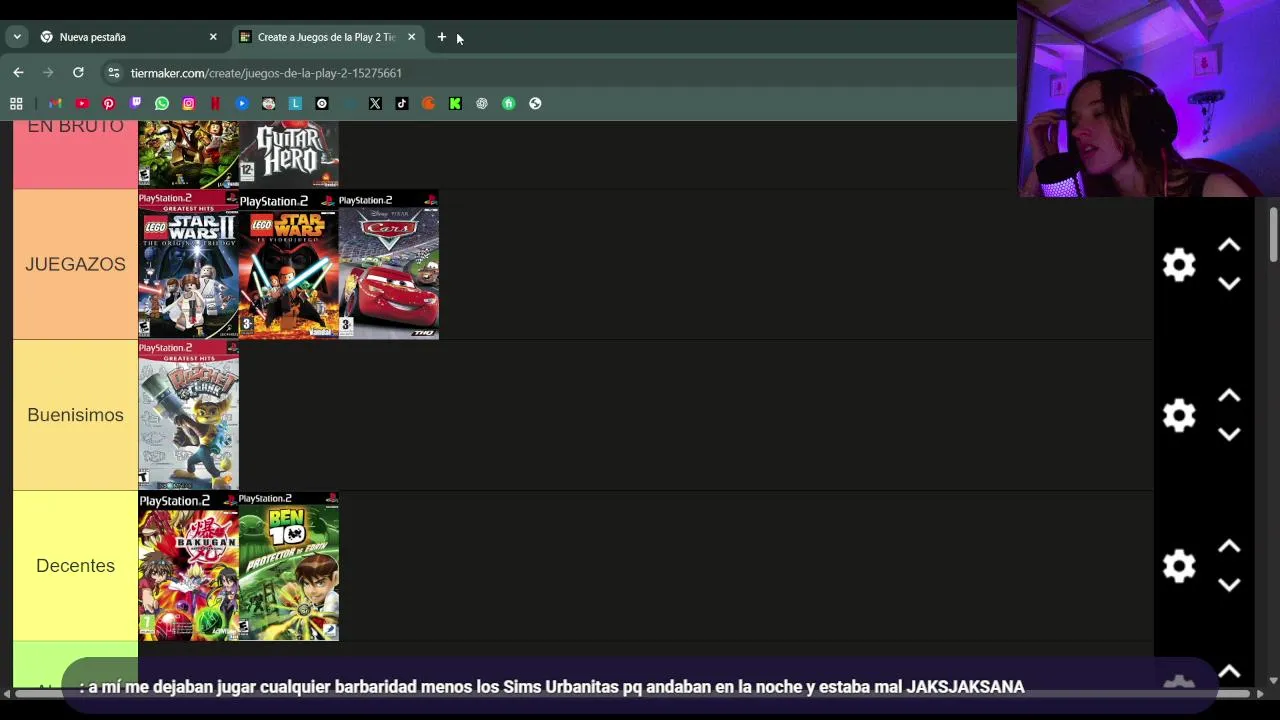Close the TierMaker tab
Screen dimensions: 1280x720
pos(411,37)
